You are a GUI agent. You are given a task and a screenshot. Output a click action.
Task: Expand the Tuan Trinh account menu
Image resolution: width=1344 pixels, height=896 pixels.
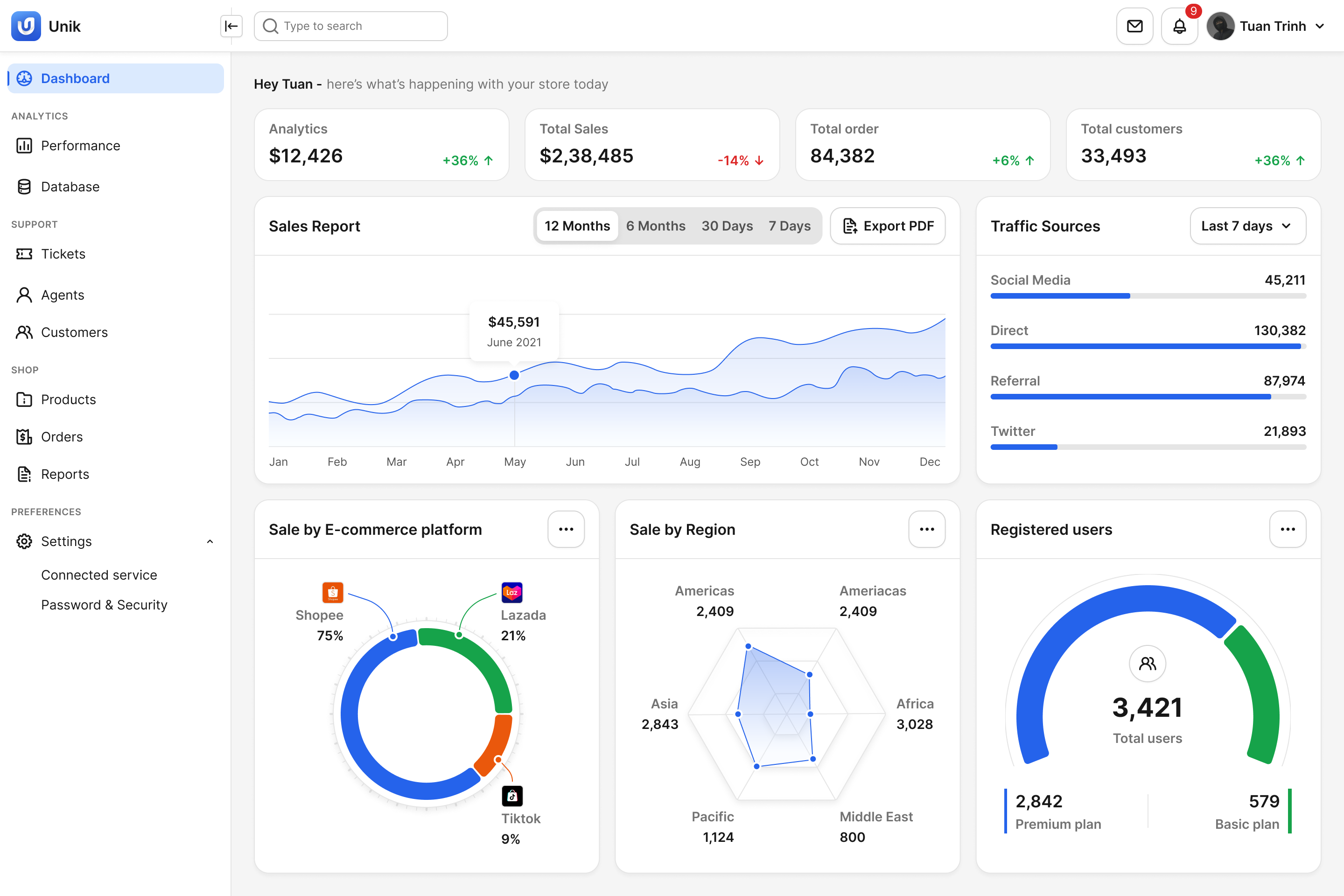pos(1320,26)
